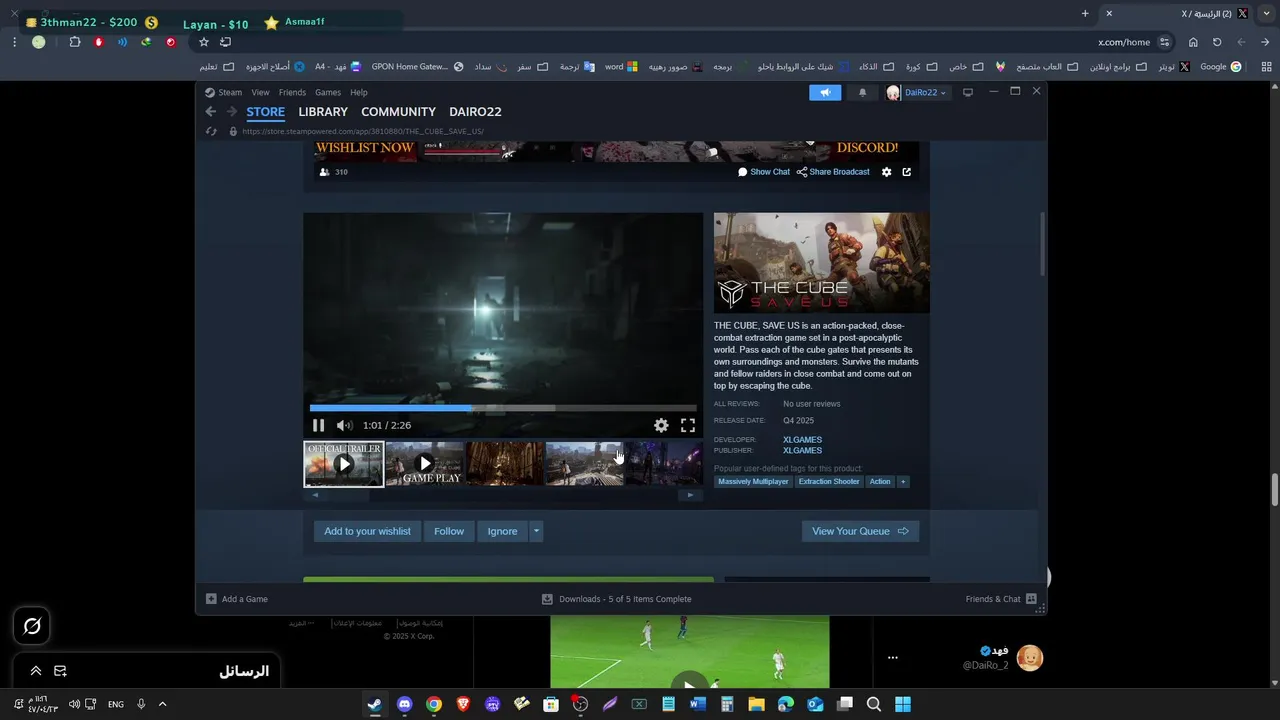Select the Official Trailer thumbnail
This screenshot has width=1280, height=720.
[344, 464]
